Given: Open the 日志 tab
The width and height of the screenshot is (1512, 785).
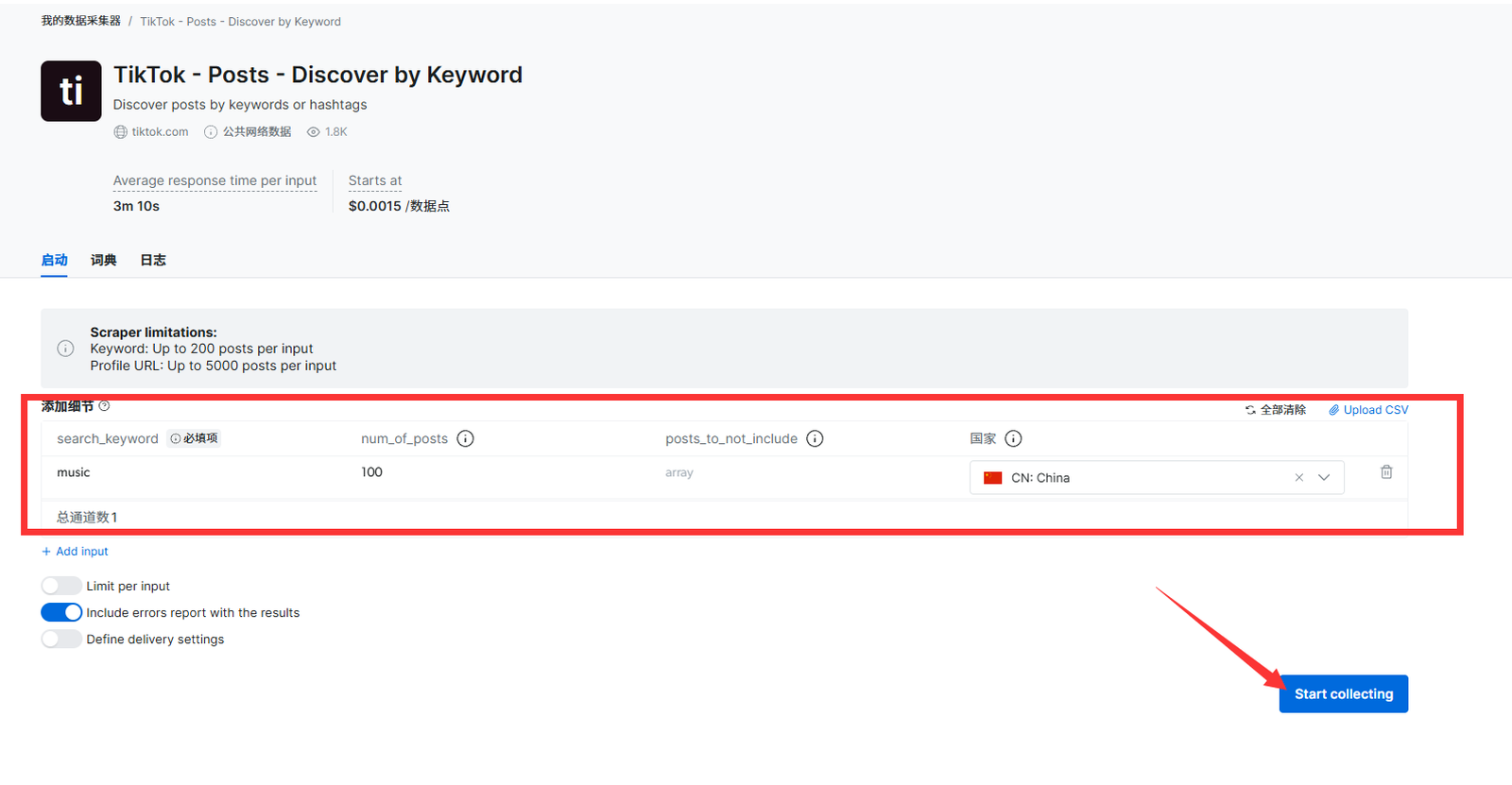Looking at the screenshot, I should pyautogui.click(x=153, y=260).
